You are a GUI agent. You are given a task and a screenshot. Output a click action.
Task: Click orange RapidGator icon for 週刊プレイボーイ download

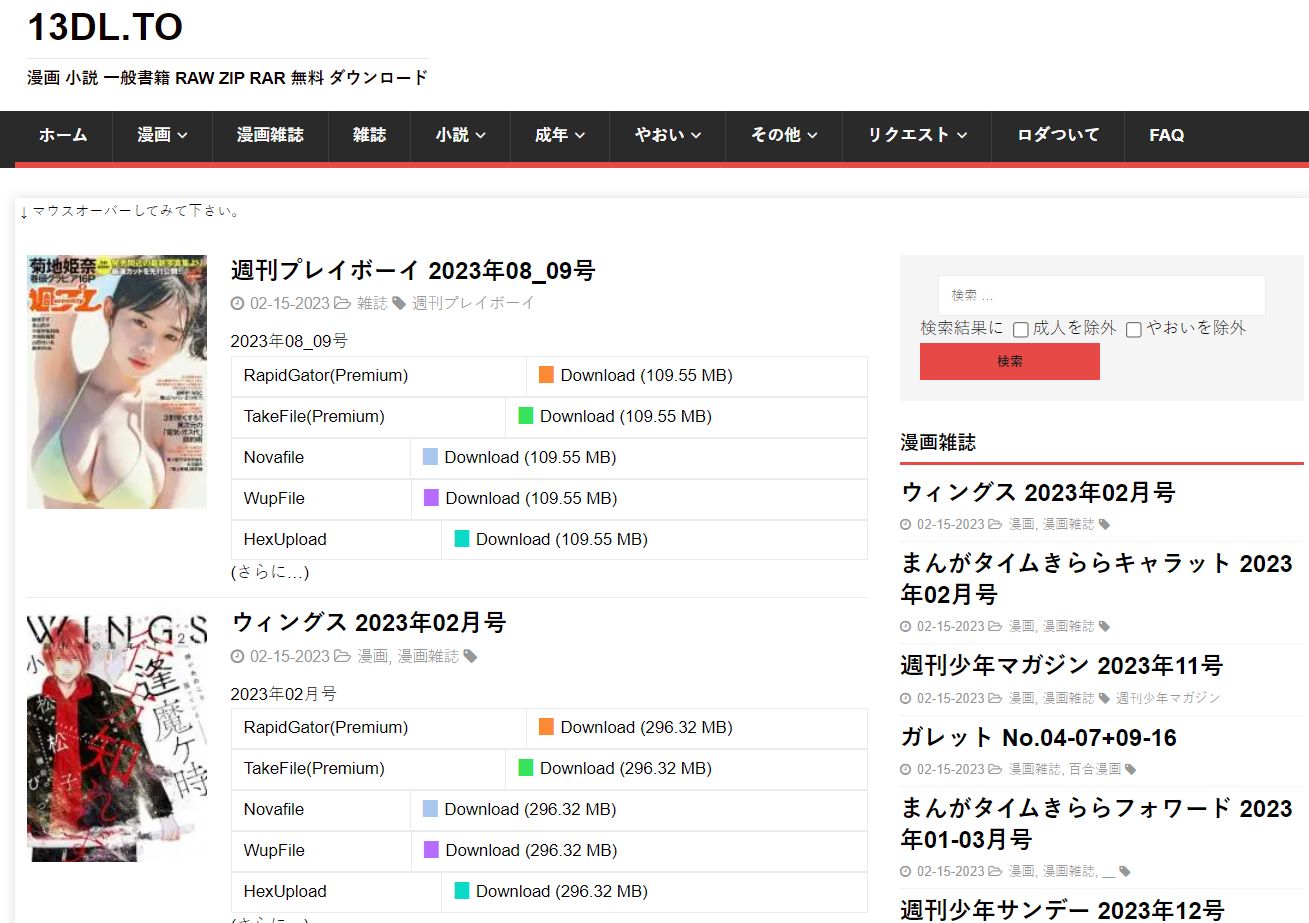click(546, 375)
